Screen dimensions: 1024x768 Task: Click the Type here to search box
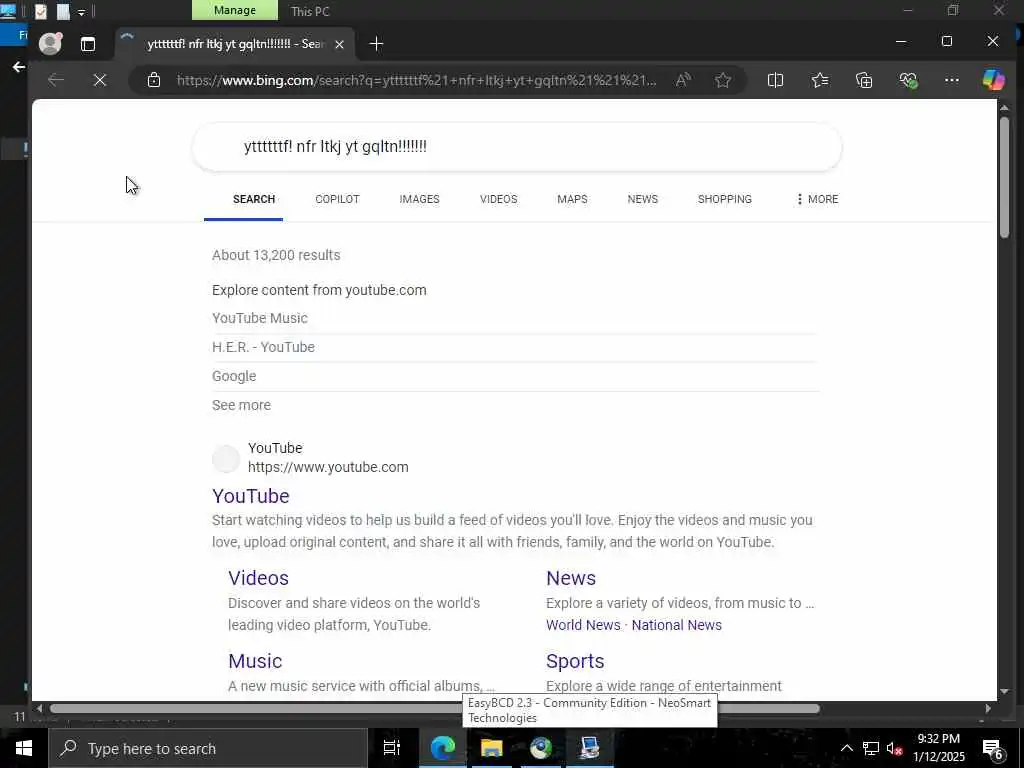[x=208, y=748]
